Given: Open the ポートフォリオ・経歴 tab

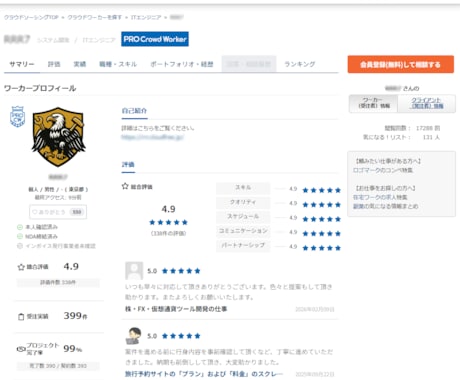Looking at the screenshot, I should (181, 64).
